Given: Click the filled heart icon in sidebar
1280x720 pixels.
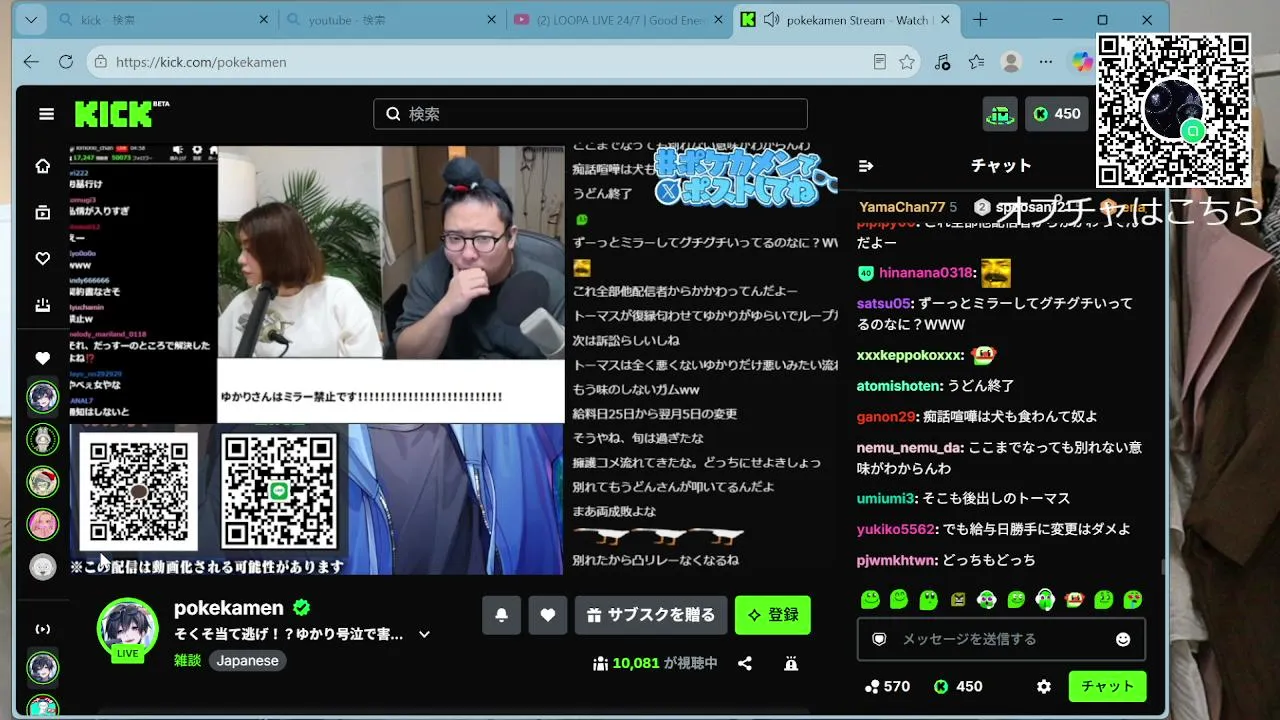Looking at the screenshot, I should coord(43,358).
